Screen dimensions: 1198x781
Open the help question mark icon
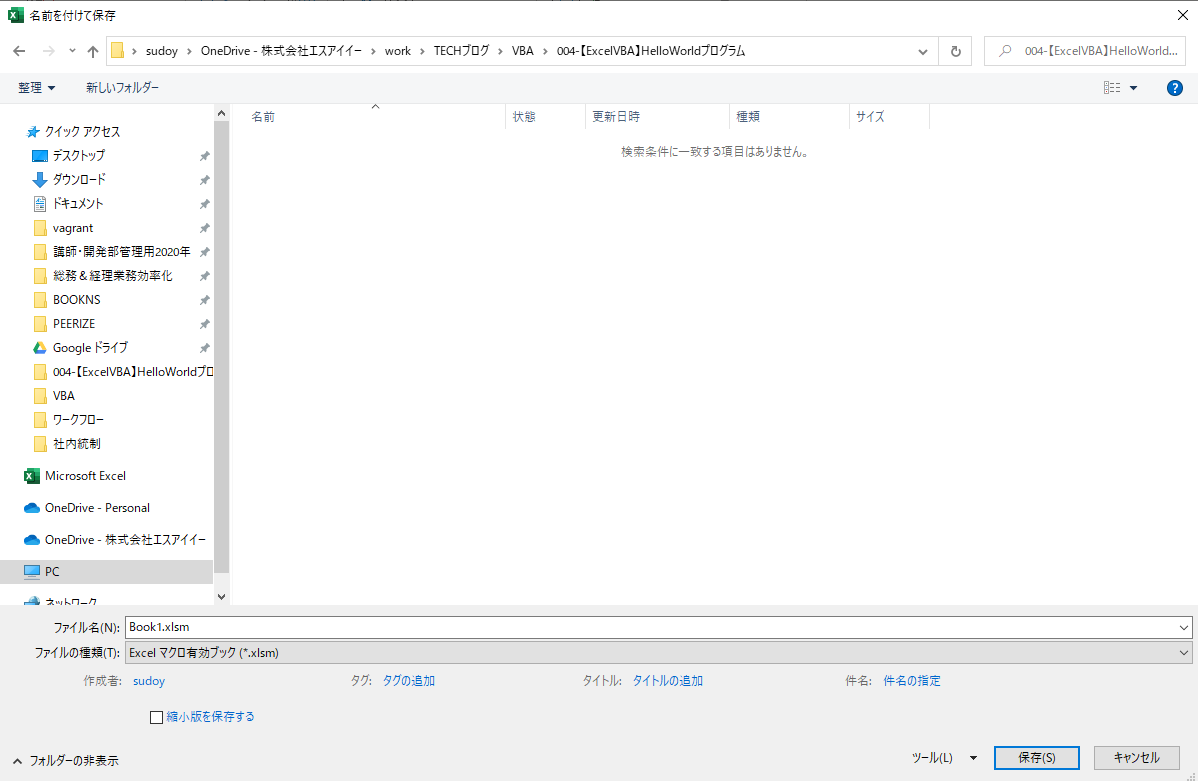1175,88
